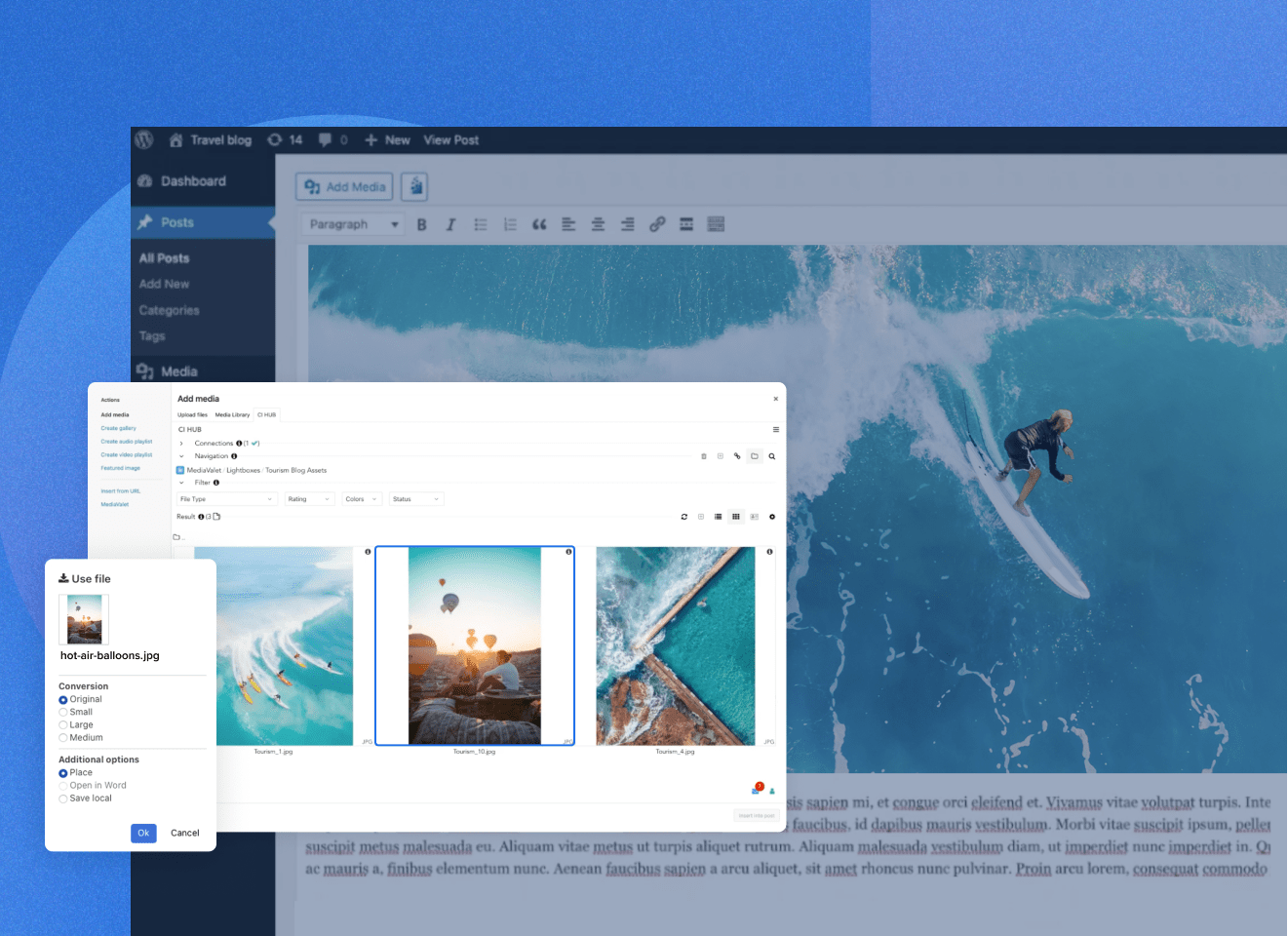Open the CI HUB hamburger menu
The height and width of the screenshot is (936, 1288).
(776, 429)
